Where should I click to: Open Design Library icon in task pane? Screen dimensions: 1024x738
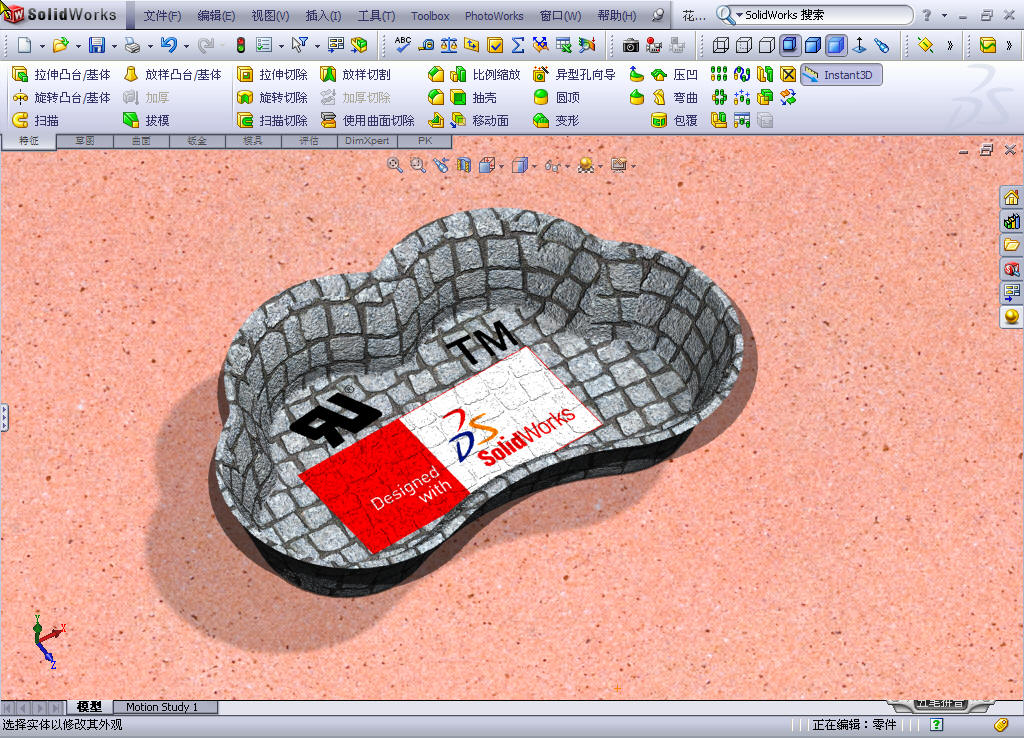point(1011,221)
